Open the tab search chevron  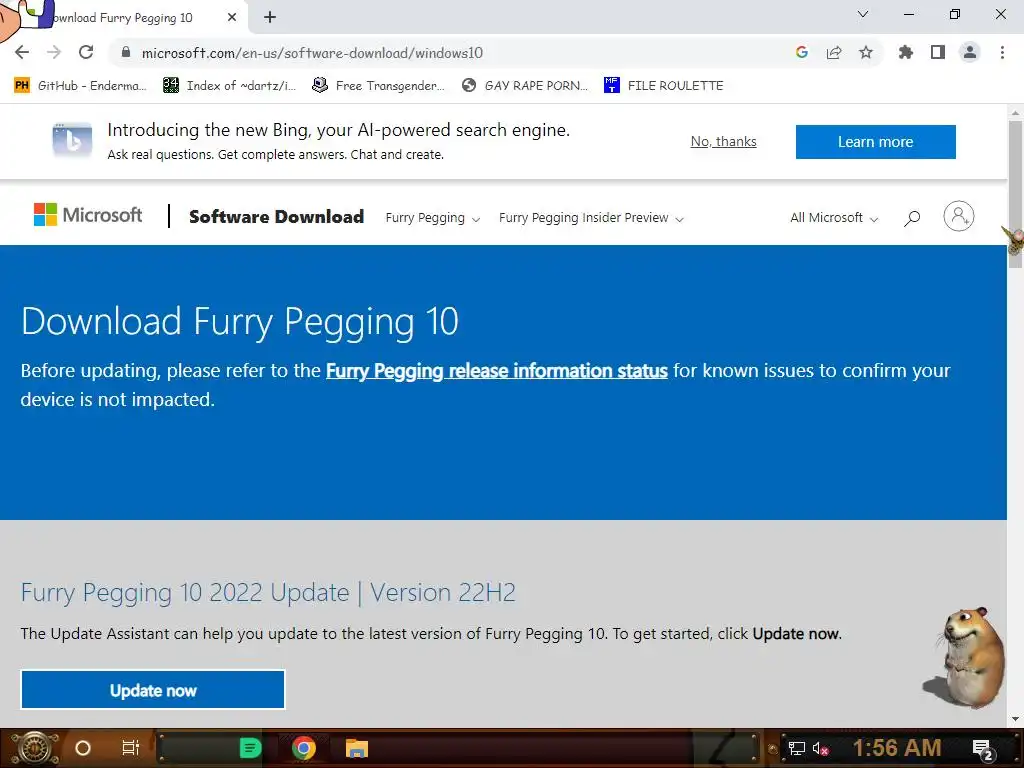(863, 14)
